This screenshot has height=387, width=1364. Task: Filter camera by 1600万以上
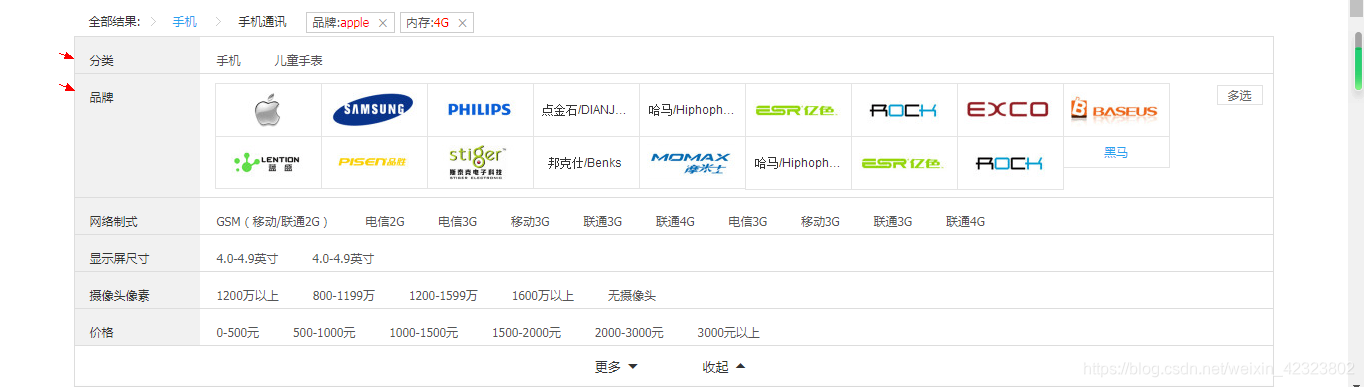point(543,296)
